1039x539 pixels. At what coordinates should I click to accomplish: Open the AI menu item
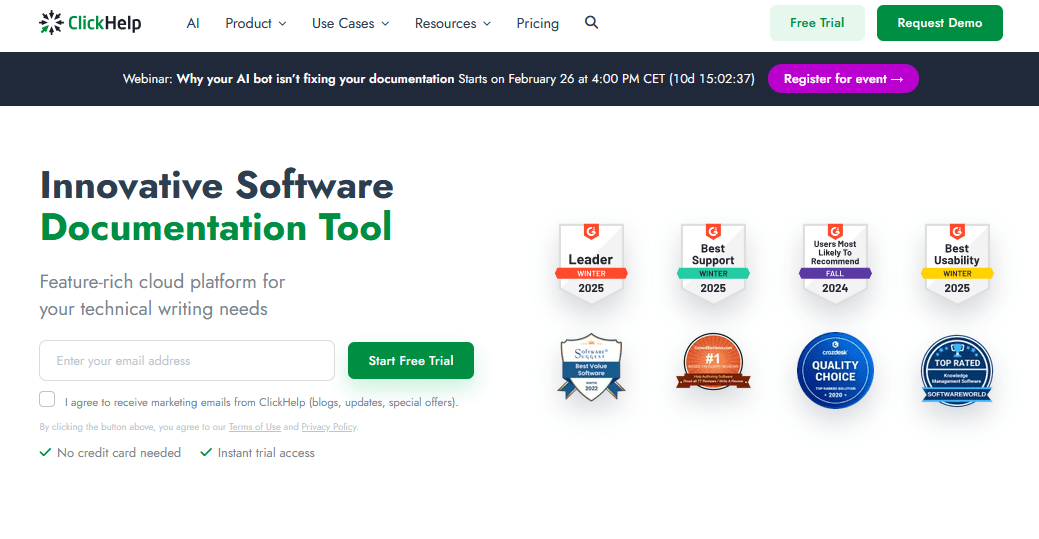(193, 23)
